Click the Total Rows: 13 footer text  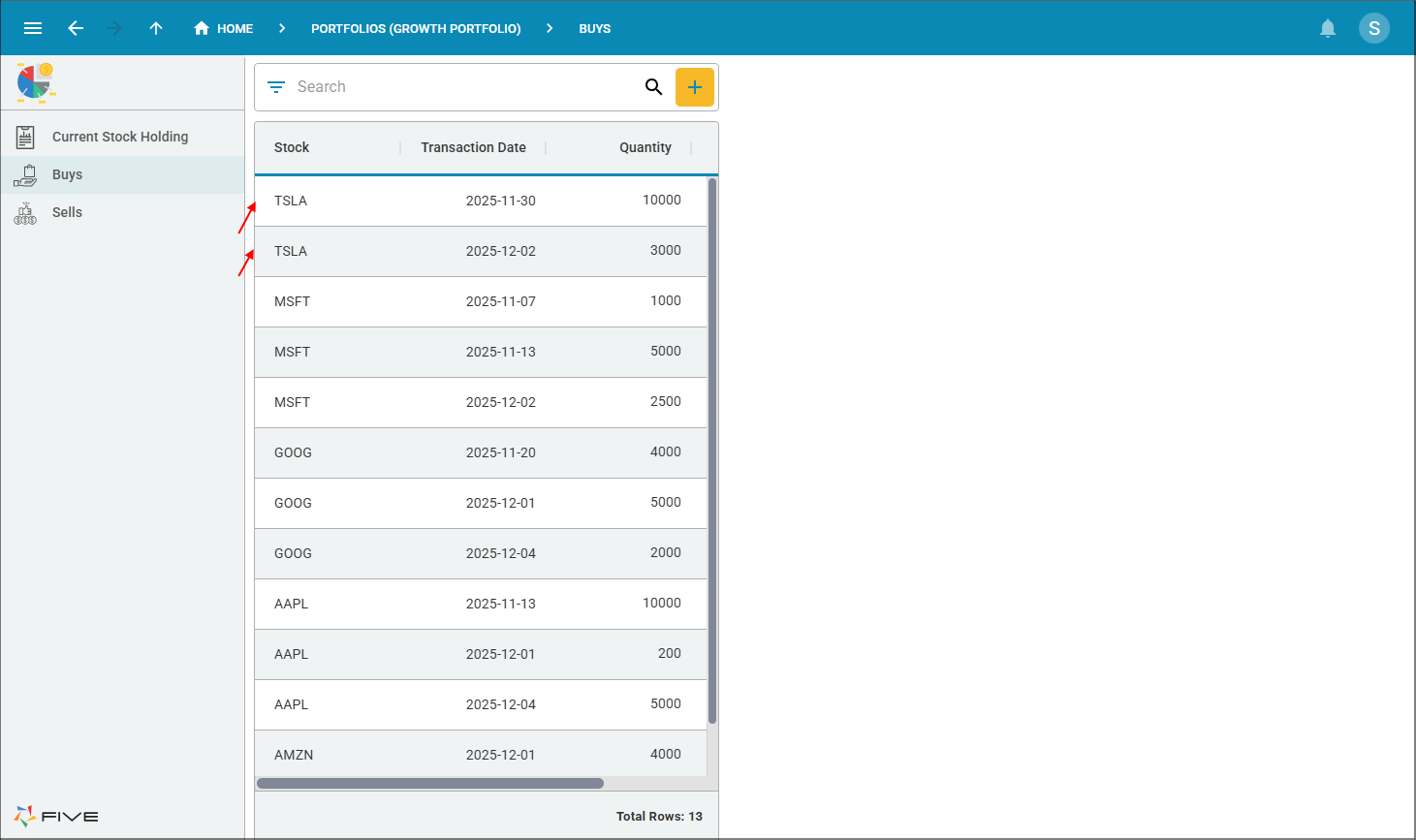[x=659, y=816]
